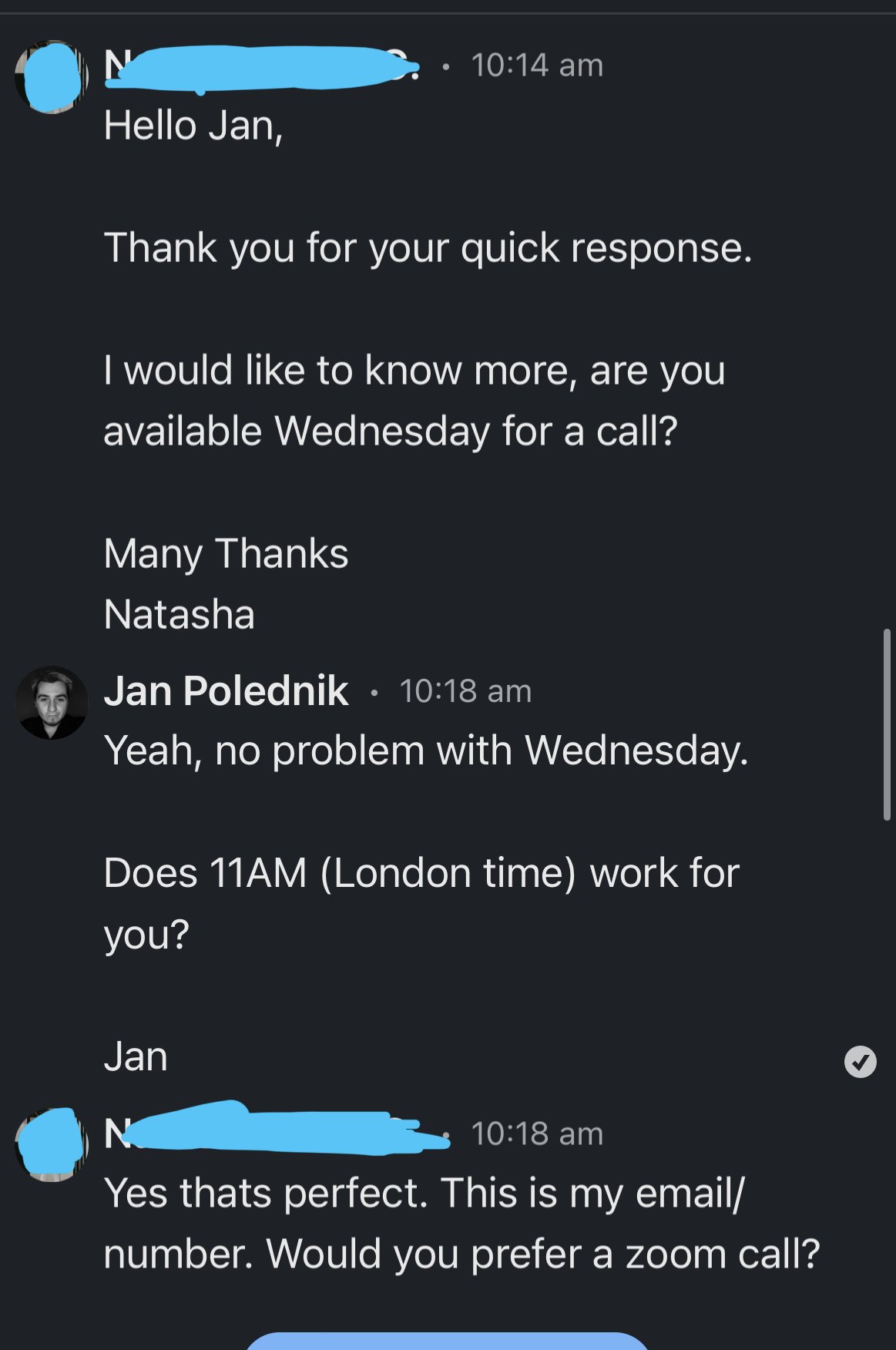
Task: Click the "Hello Jan," greeting line
Action: pyautogui.click(x=193, y=126)
